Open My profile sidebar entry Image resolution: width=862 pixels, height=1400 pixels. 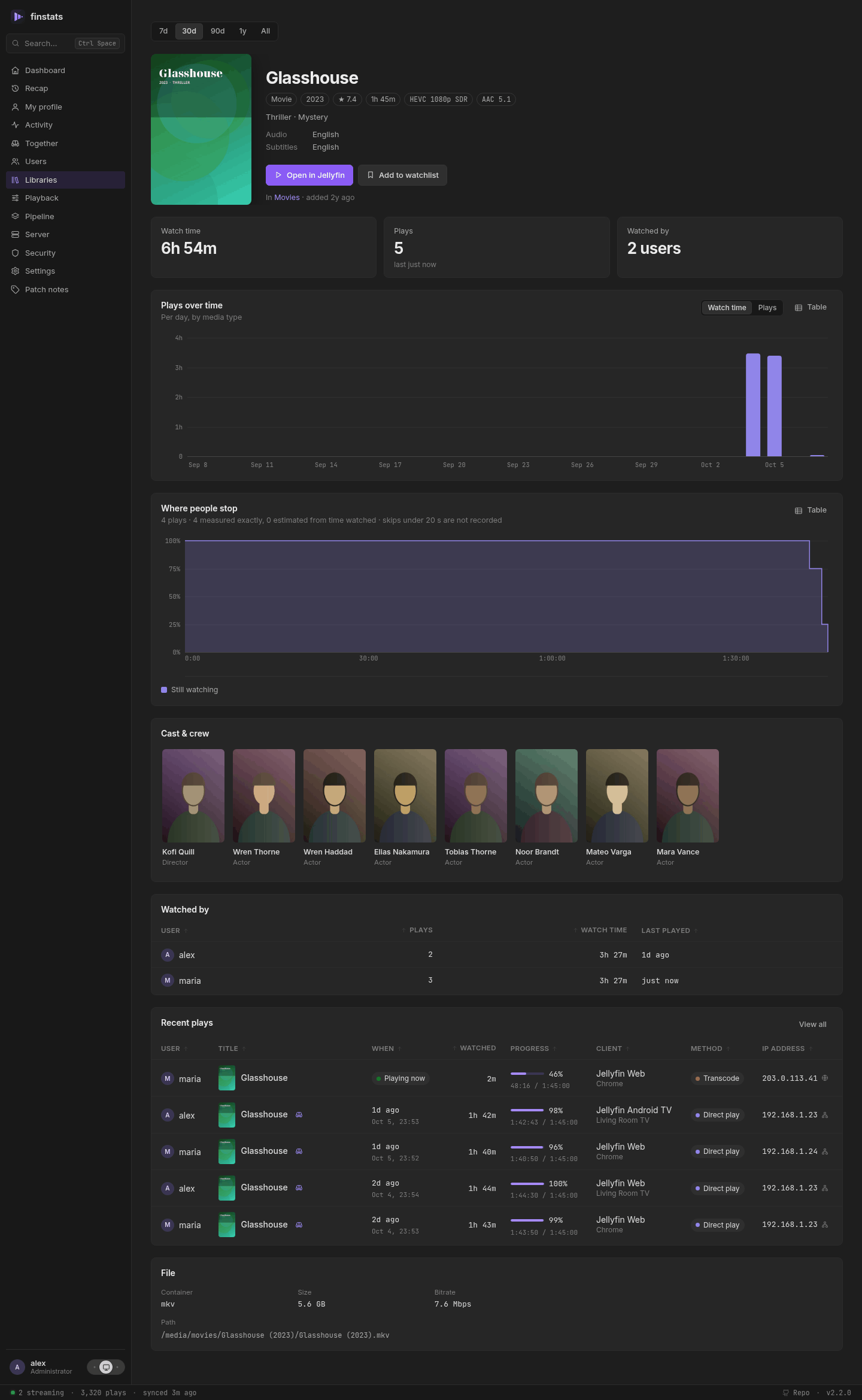click(65, 107)
